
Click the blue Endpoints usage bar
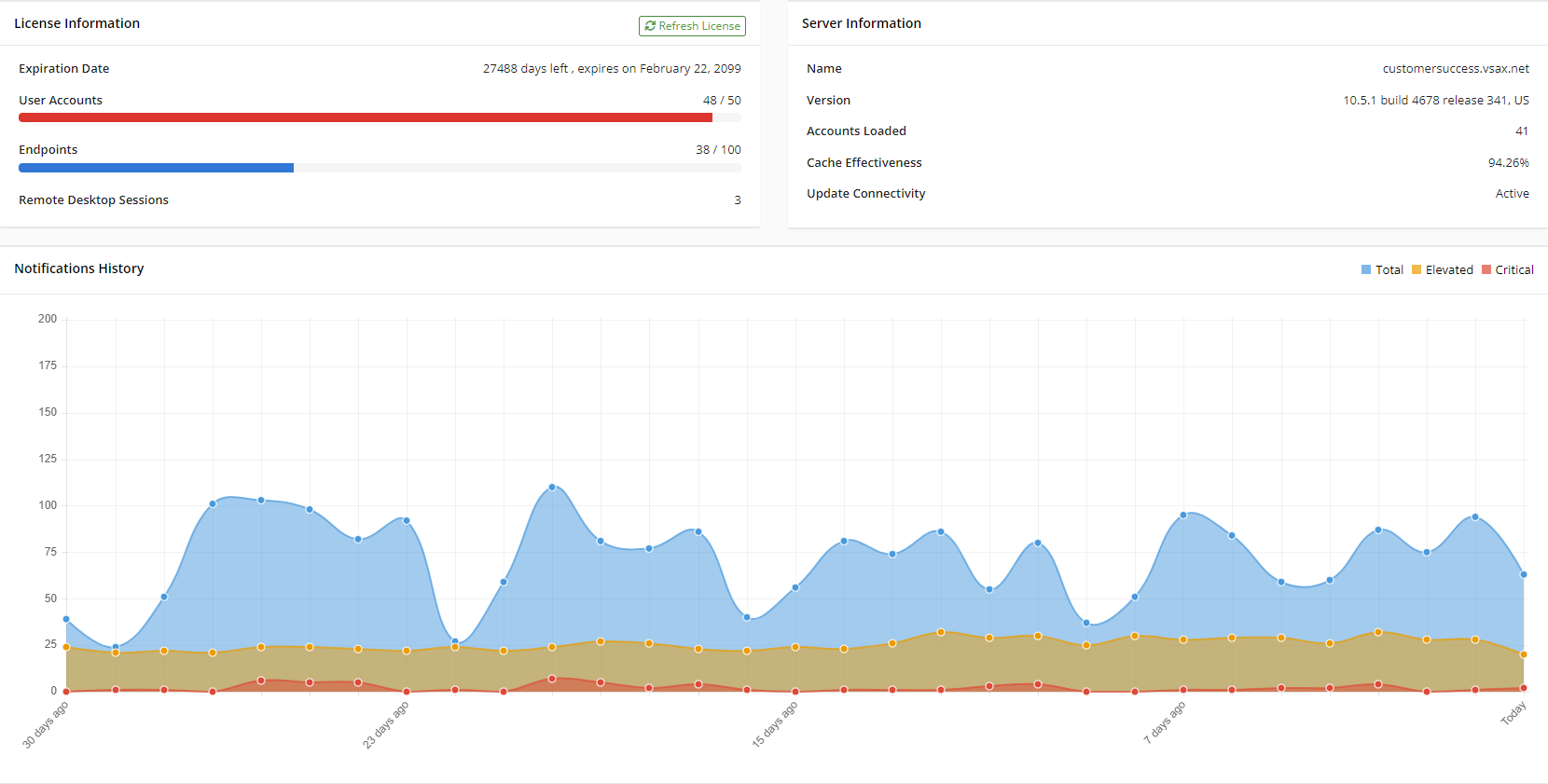156,168
